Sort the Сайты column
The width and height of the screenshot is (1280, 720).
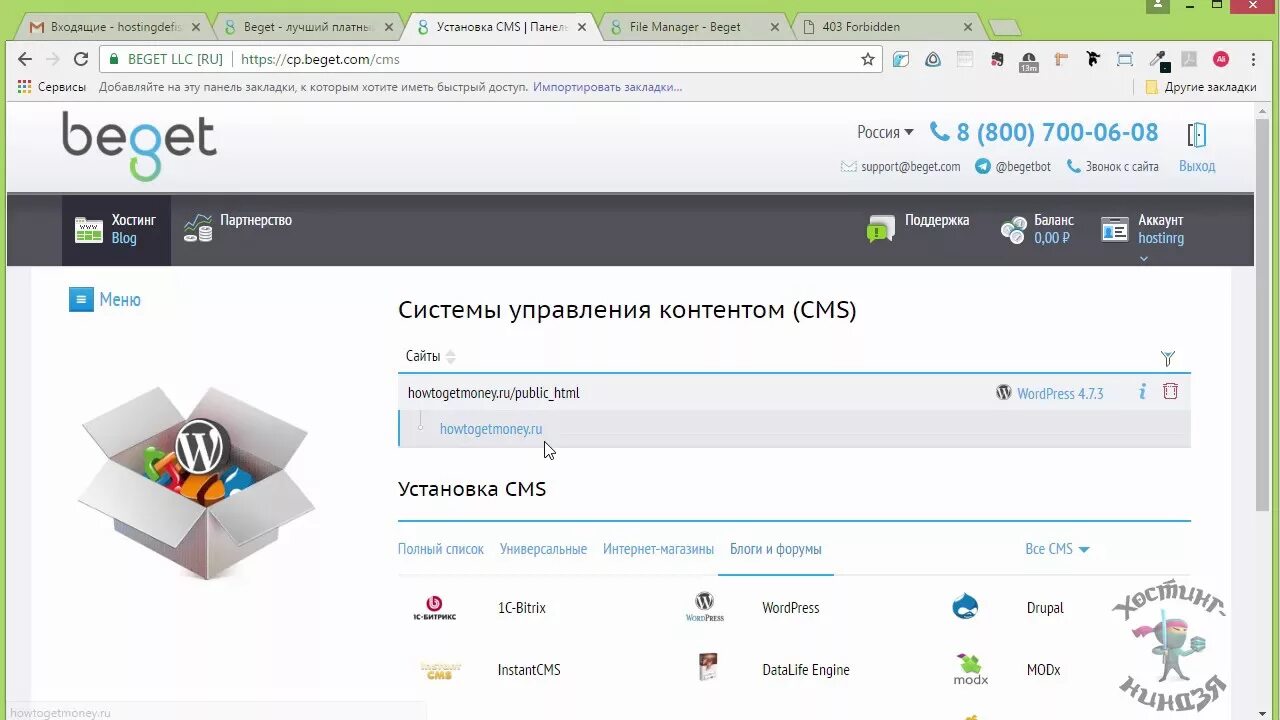[x=431, y=357]
